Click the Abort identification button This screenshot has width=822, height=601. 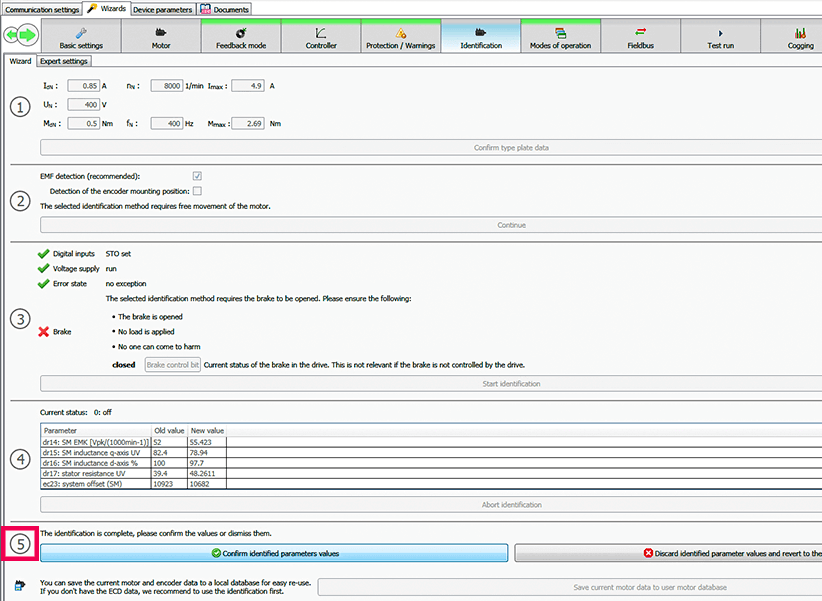click(x=431, y=505)
